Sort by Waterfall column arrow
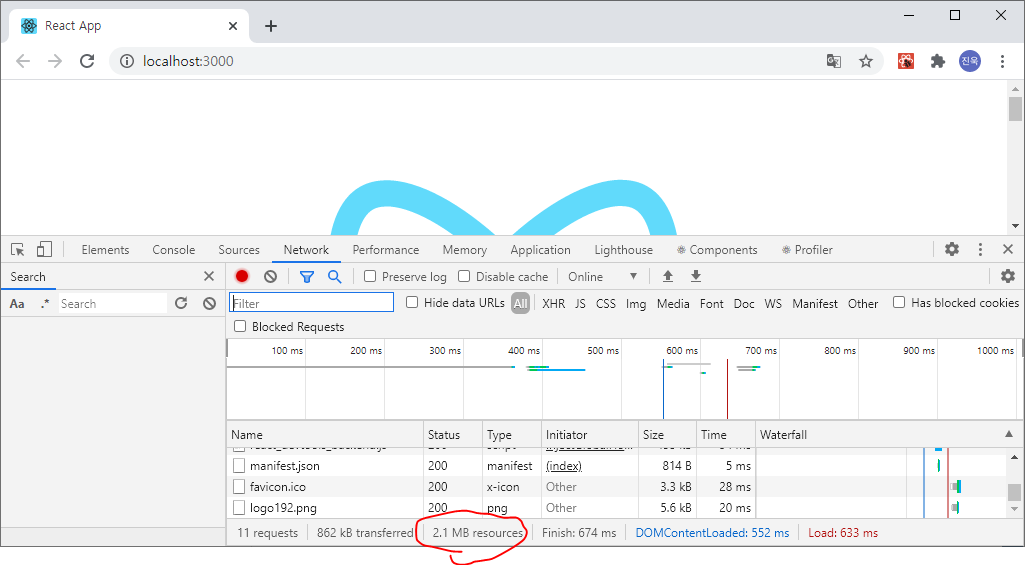 pyautogui.click(x=1009, y=434)
